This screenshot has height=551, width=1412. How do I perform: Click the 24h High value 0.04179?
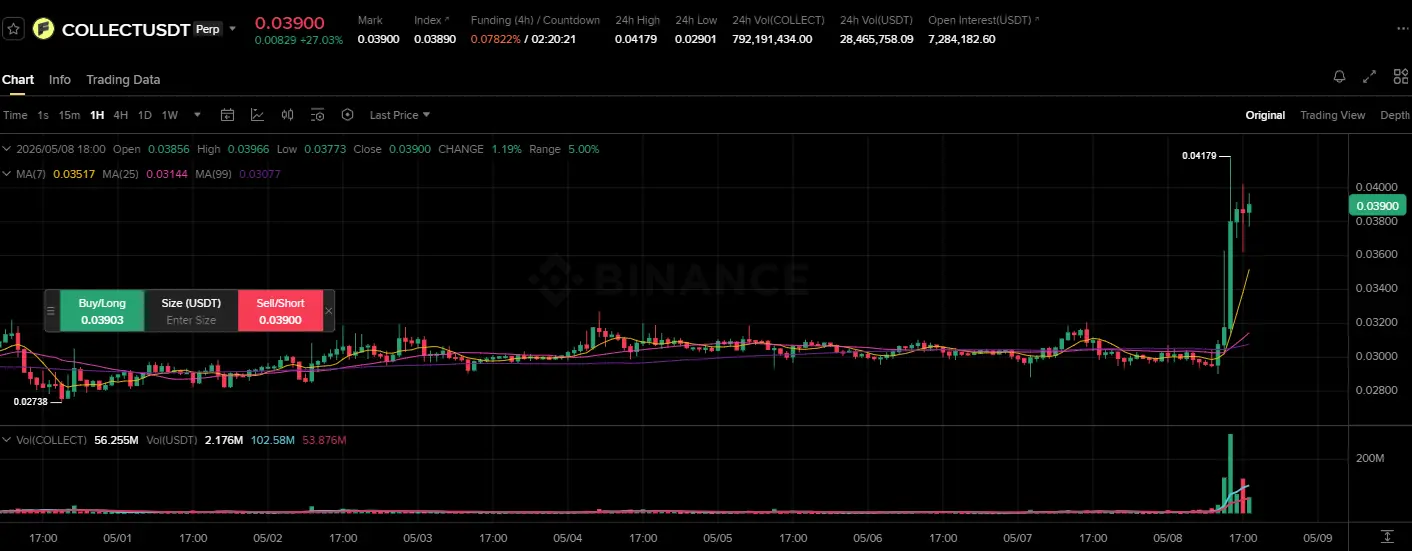(x=636, y=39)
